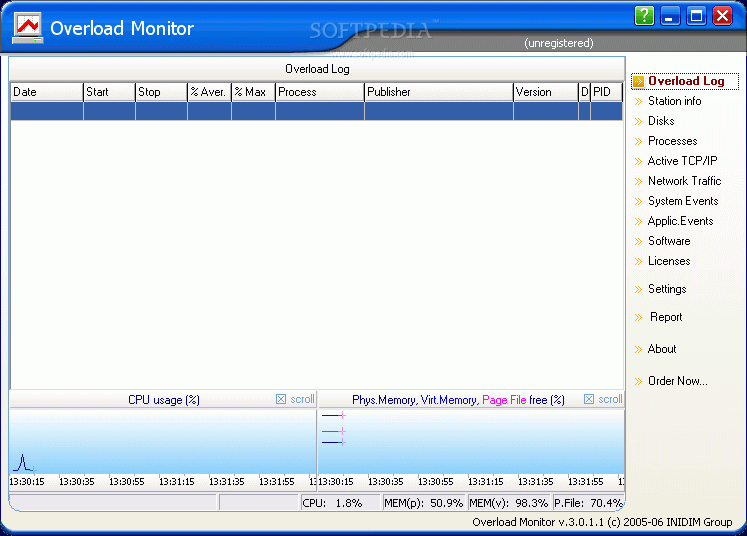Click the chevron icon next to Settings
This screenshot has height=536, width=747.
tap(638, 289)
